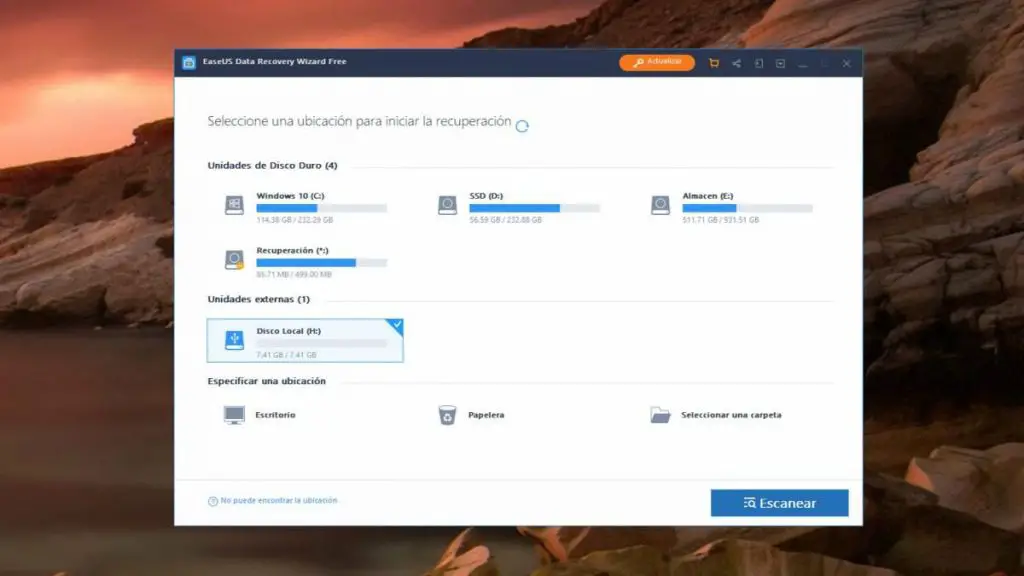Image resolution: width=1024 pixels, height=576 pixels.
Task: Click the Disco Local (H:) usage bar
Action: (x=321, y=344)
